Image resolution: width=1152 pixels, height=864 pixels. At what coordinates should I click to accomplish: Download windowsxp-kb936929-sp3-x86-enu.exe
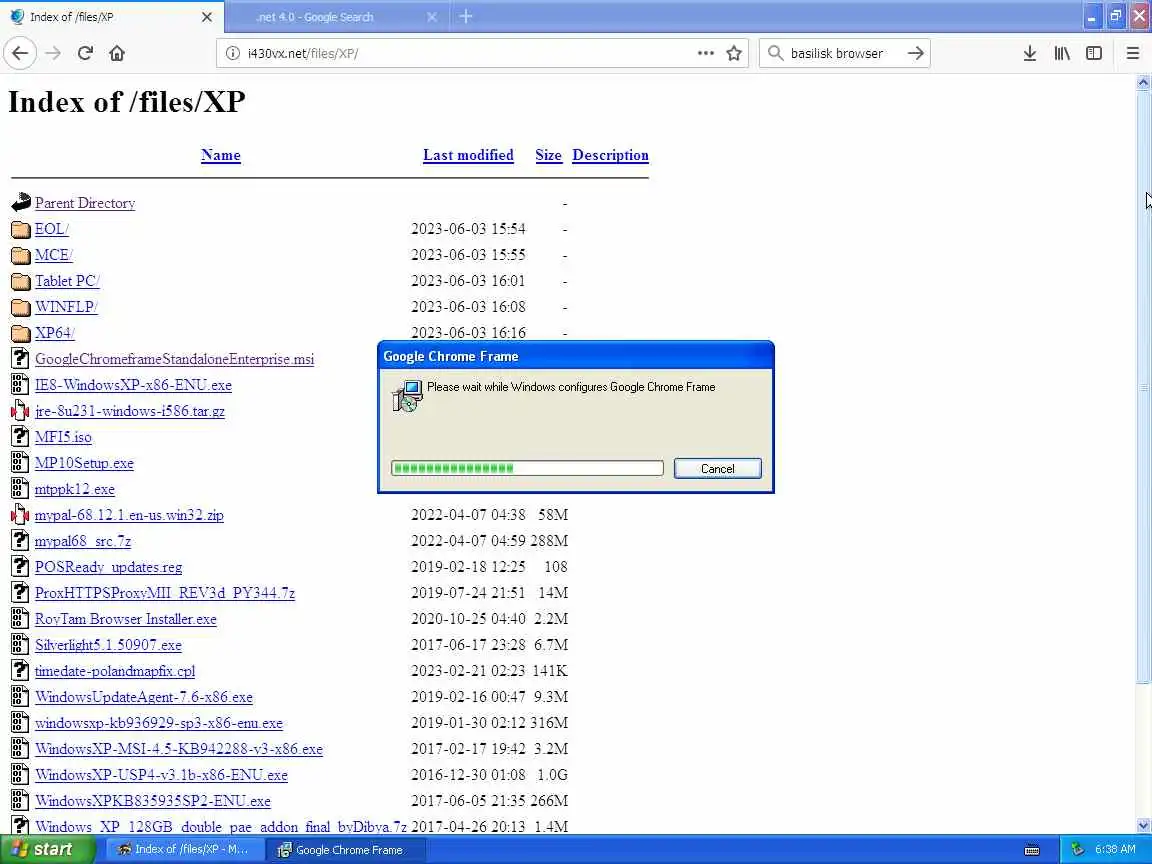click(159, 723)
